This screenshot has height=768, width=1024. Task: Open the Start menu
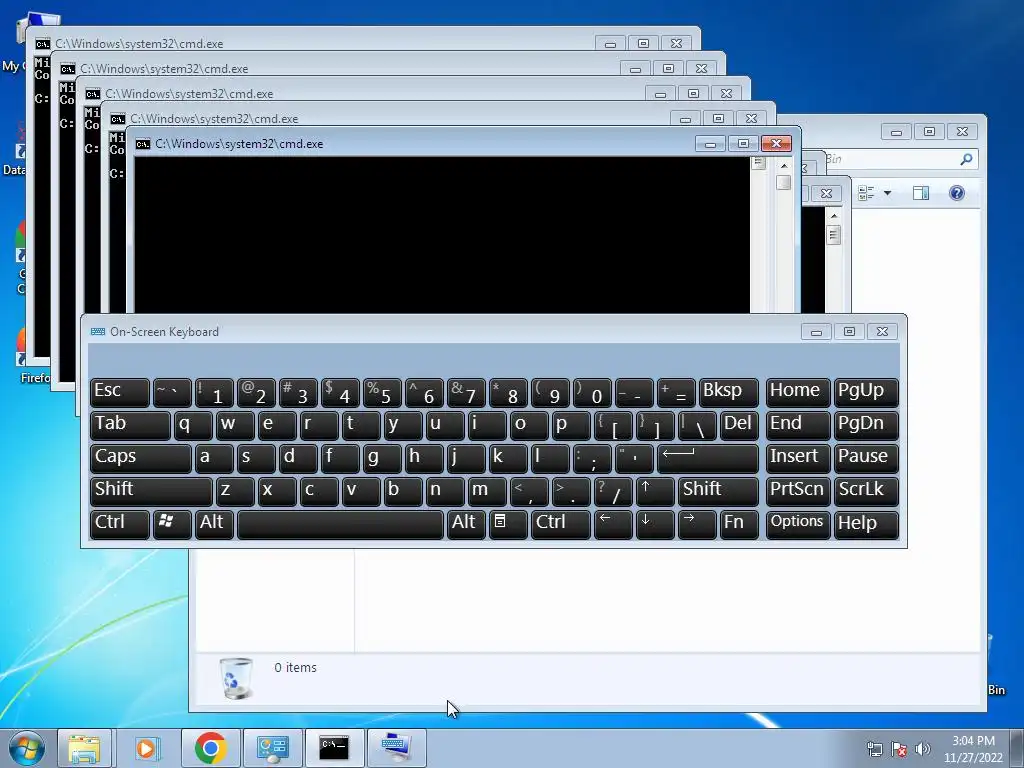pos(27,748)
